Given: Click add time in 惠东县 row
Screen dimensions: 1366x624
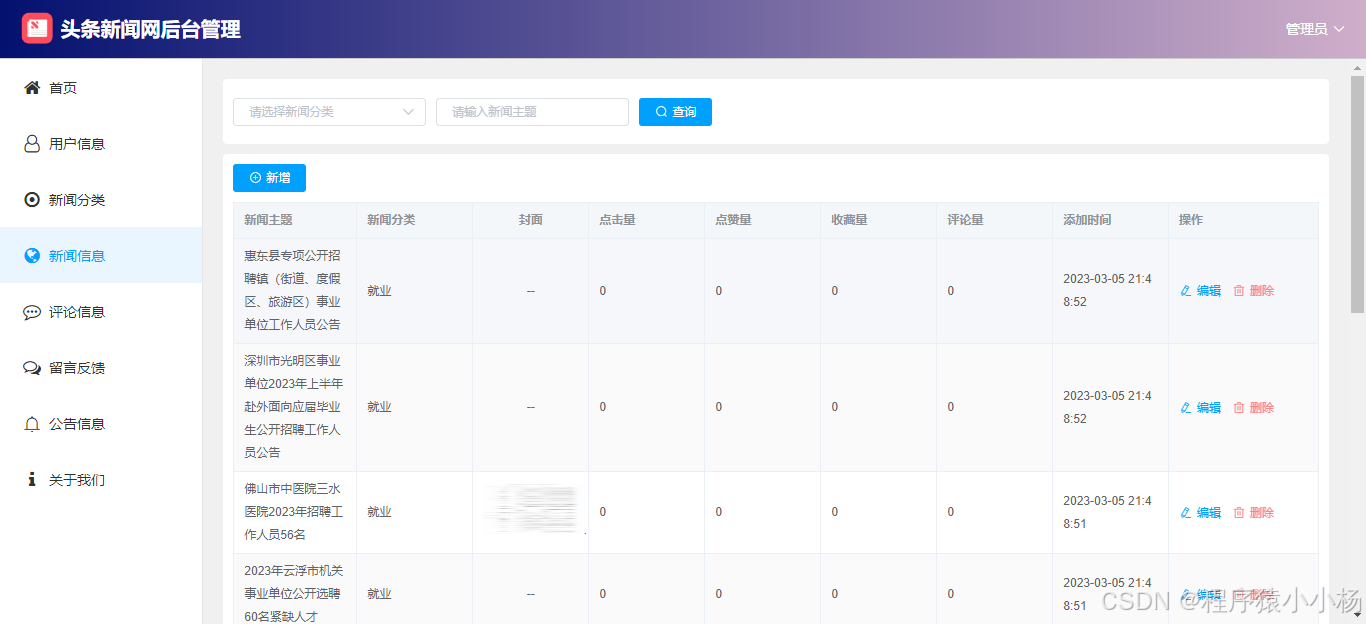Looking at the screenshot, I should tap(1107, 290).
